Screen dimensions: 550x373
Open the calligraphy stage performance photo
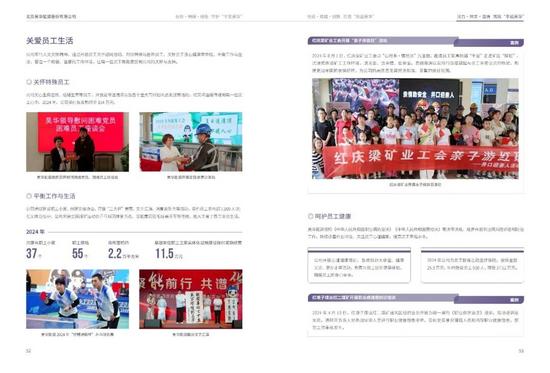(191, 299)
